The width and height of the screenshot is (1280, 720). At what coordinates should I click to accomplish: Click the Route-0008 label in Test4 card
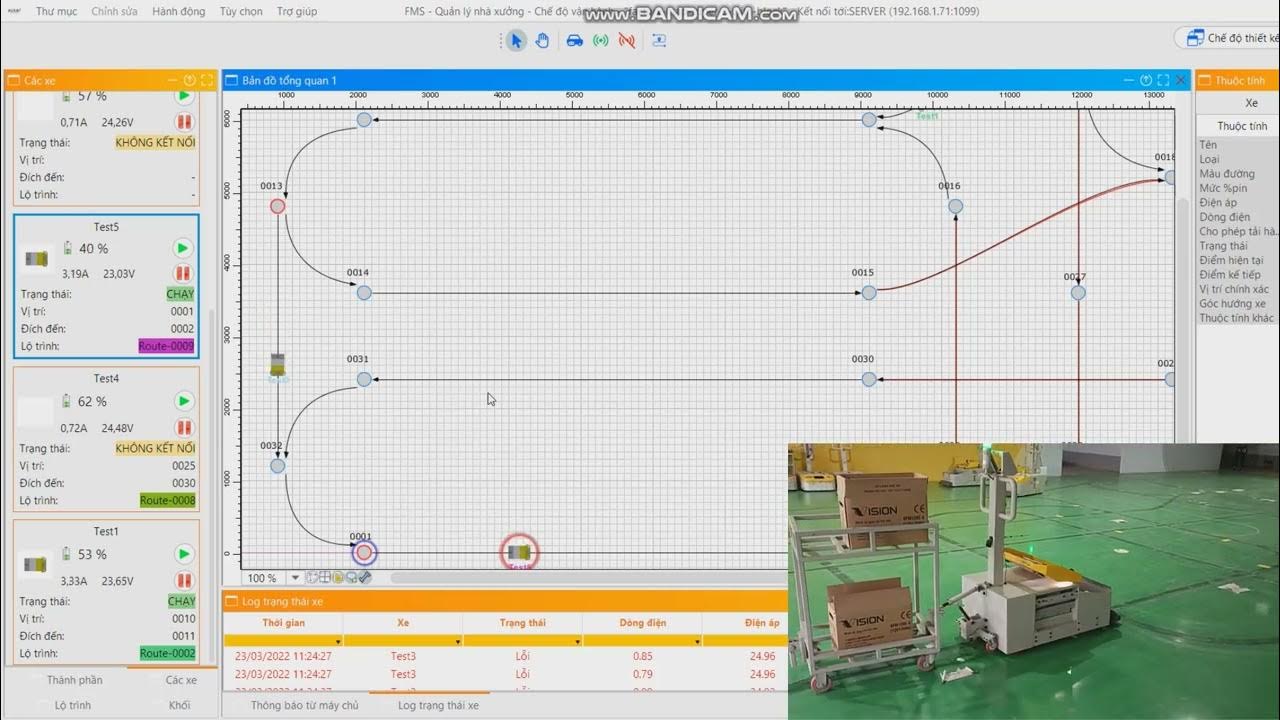pyautogui.click(x=167, y=500)
